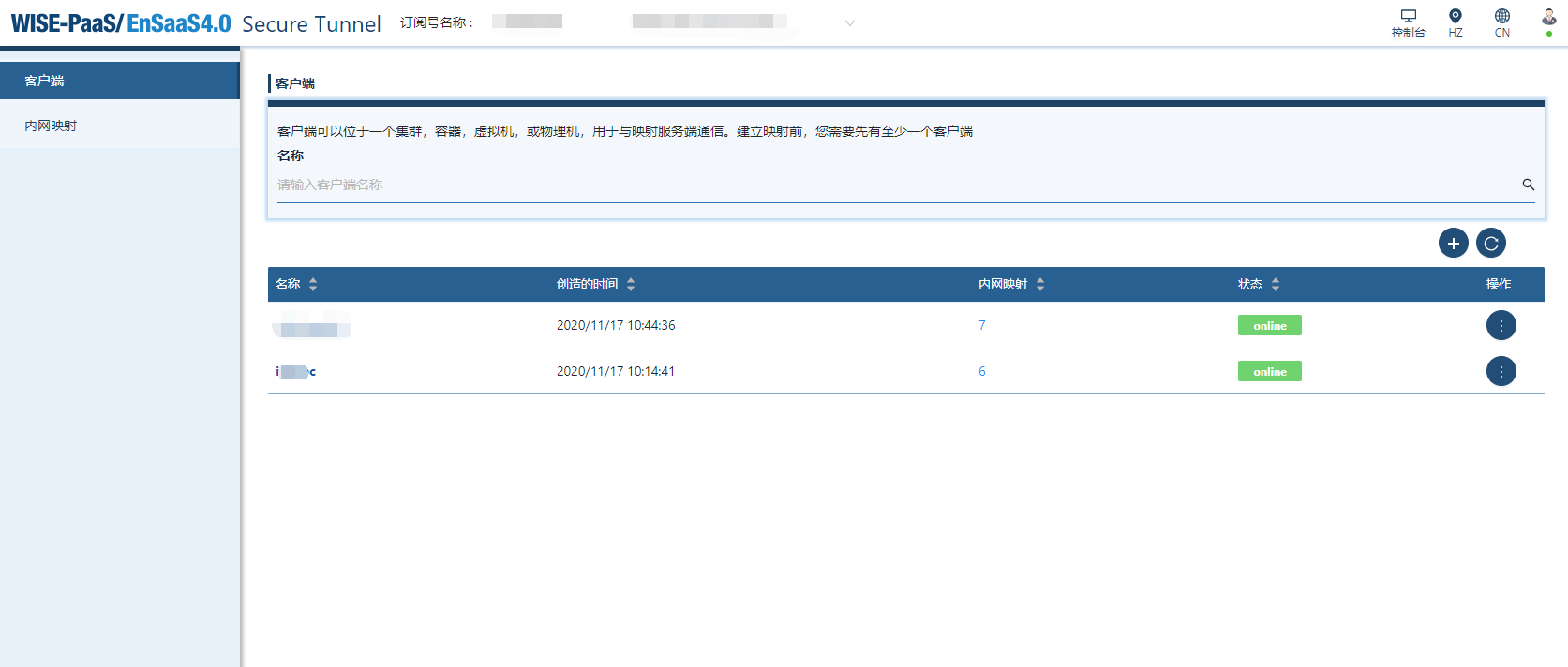Click the WISE-PaaS/EnSaaS4.0 logo
Image resolution: width=1568 pixels, height=667 pixels.
(121, 23)
